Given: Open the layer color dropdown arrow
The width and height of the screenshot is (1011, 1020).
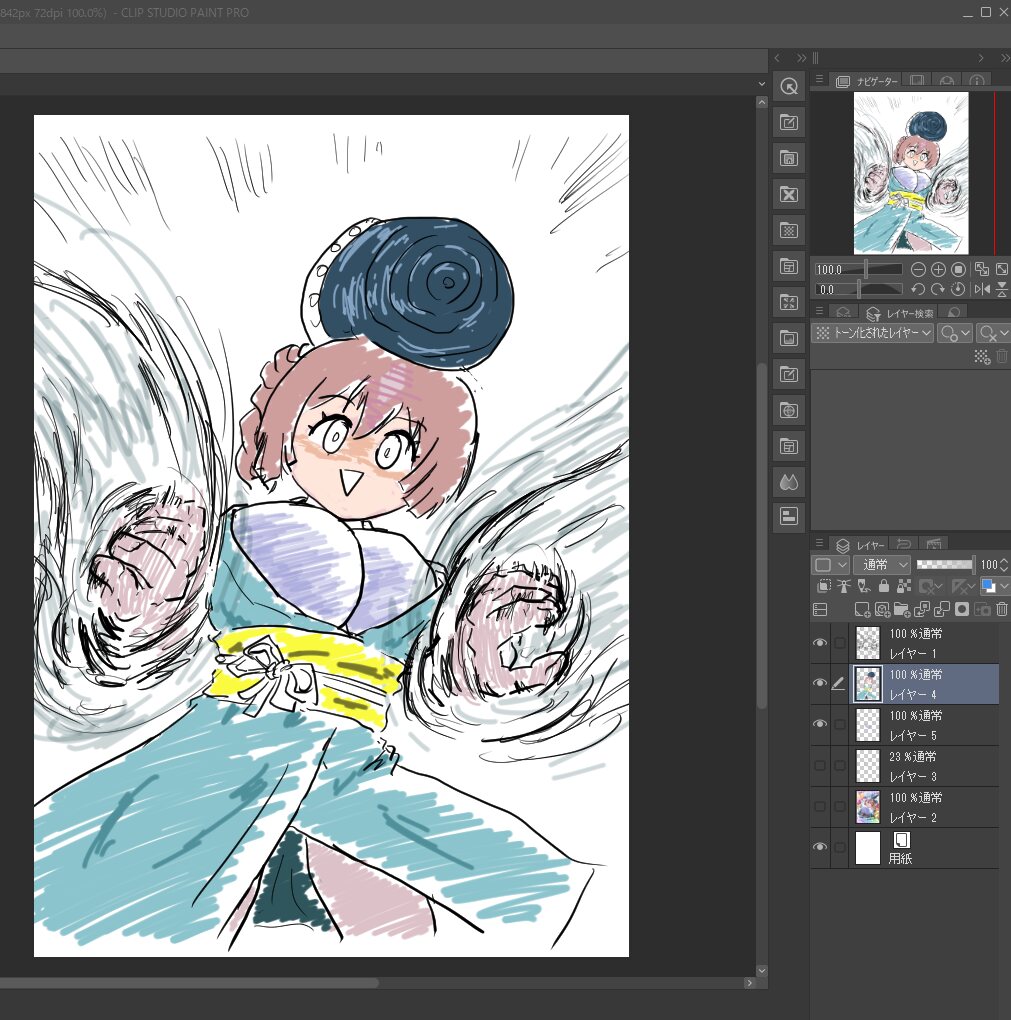Looking at the screenshot, I should [x=1003, y=587].
